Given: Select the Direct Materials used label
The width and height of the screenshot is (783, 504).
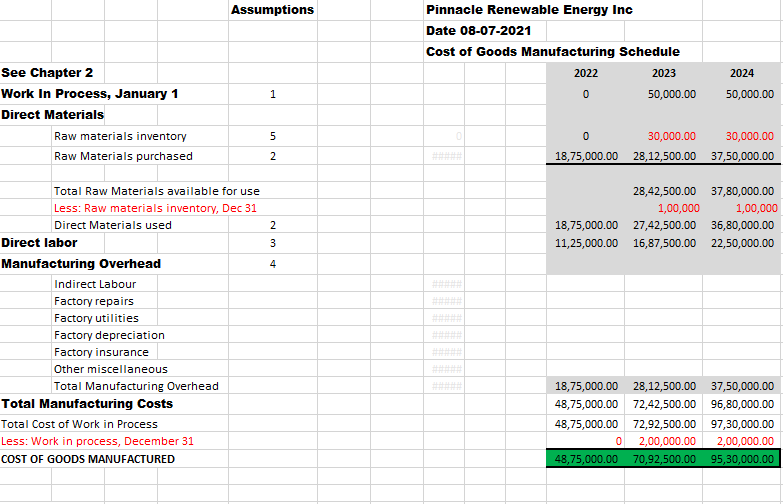Looking at the screenshot, I should 113,225.
